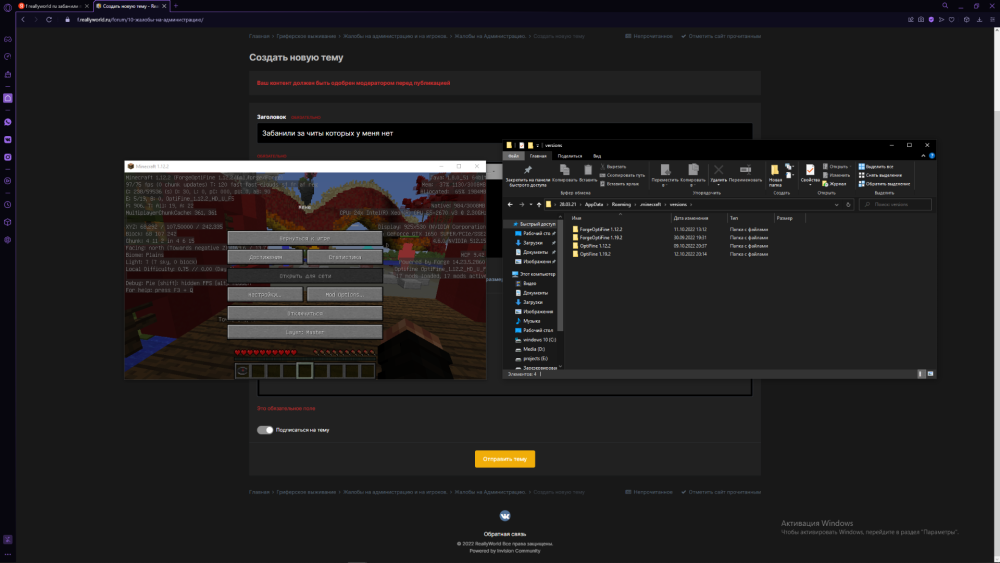The height and width of the screenshot is (563, 1000).
Task: Click Удалить red X icon in Explorer
Action: 719,170
